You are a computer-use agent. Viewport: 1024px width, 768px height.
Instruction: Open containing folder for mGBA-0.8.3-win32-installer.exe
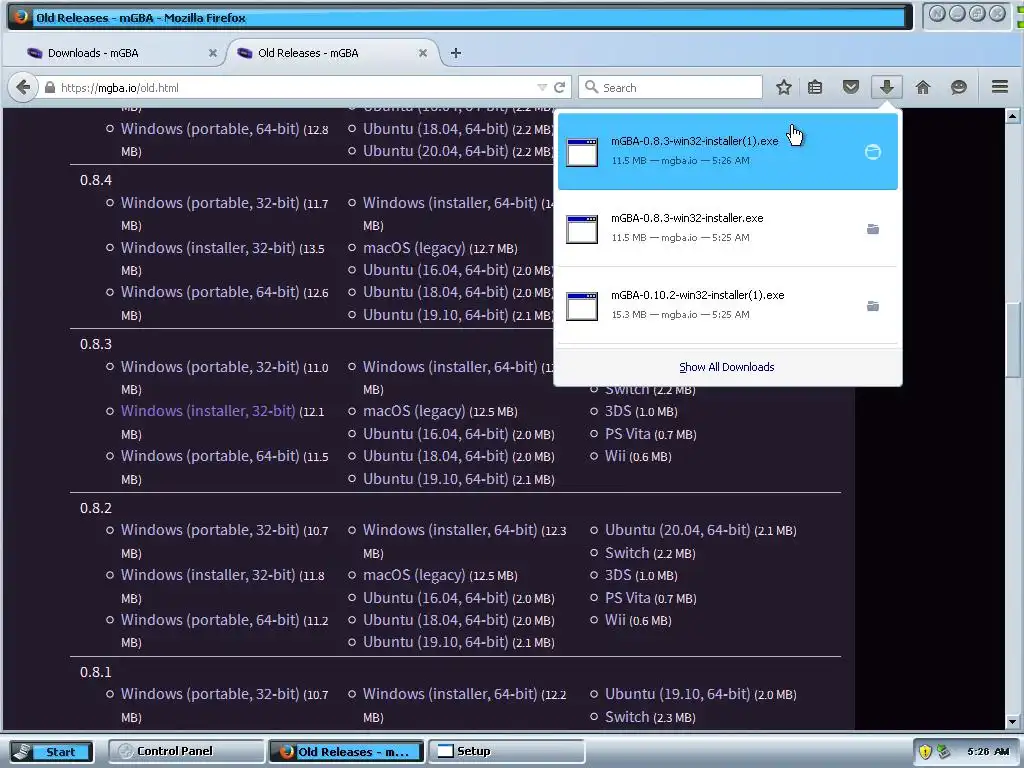click(x=872, y=229)
